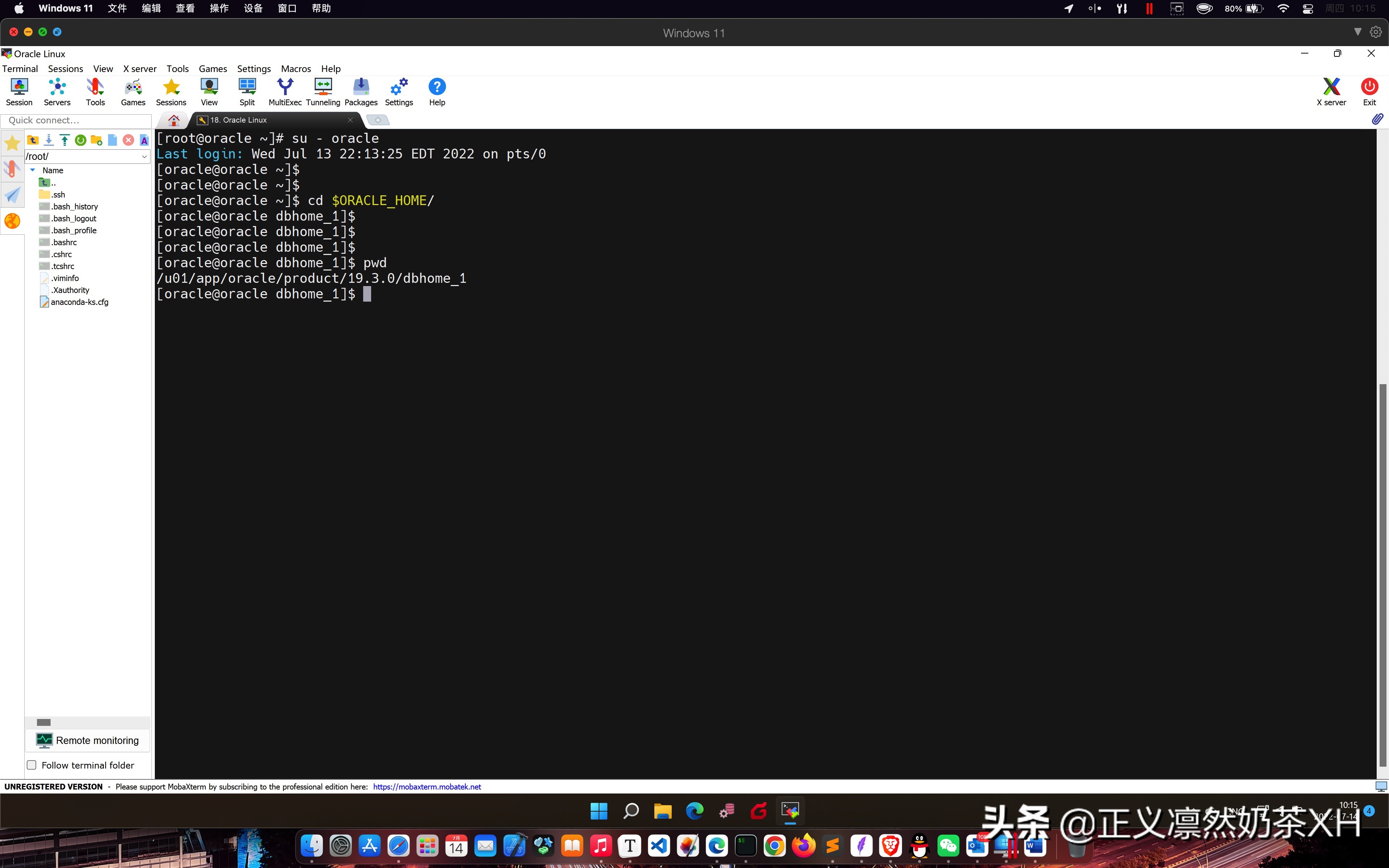Open the MobaXterm Packages manager
The width and height of the screenshot is (1389, 868).
[360, 91]
